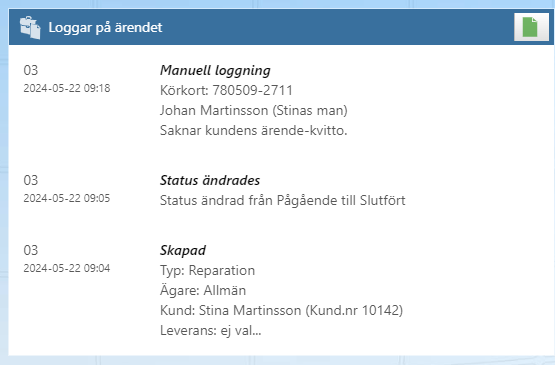Screen dimensions: 555x365
Task: Select the 'Loggar på ärendet' panel title
Action: pos(105,28)
